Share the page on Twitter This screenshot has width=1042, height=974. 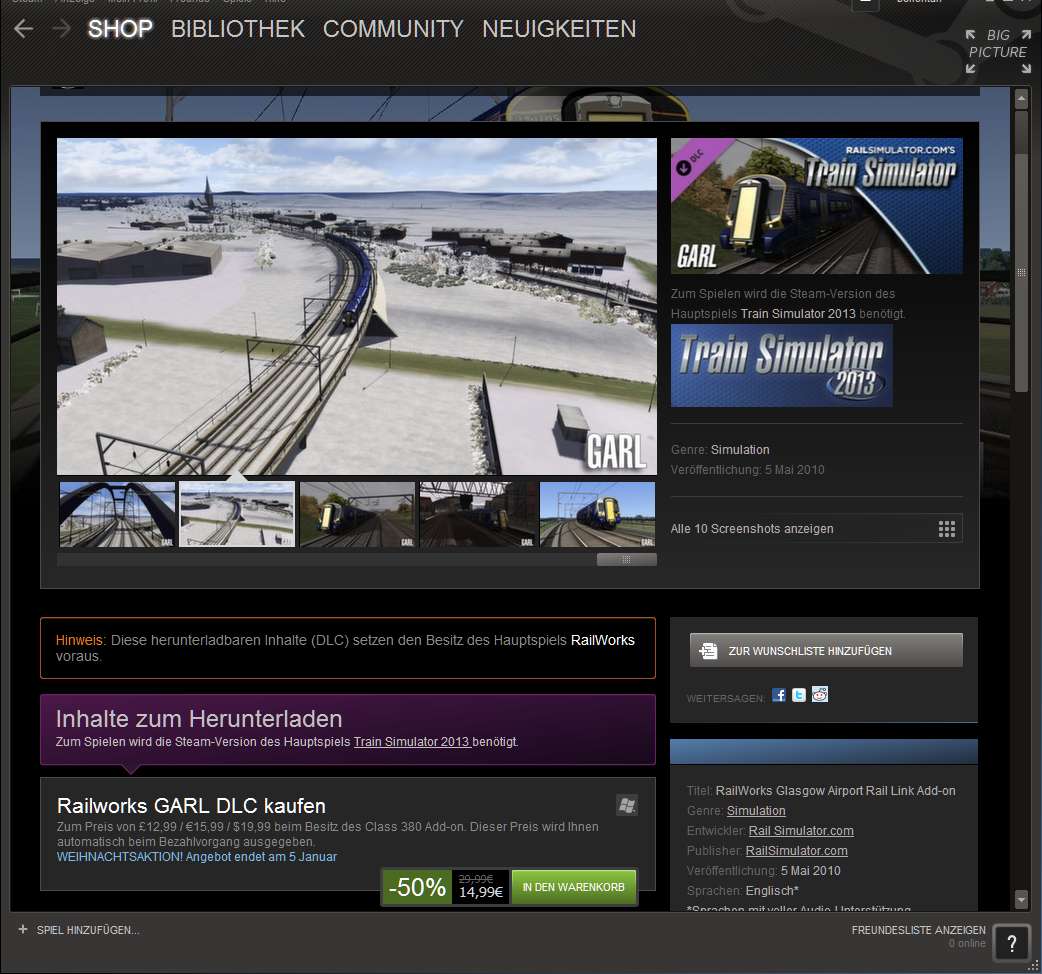click(799, 695)
